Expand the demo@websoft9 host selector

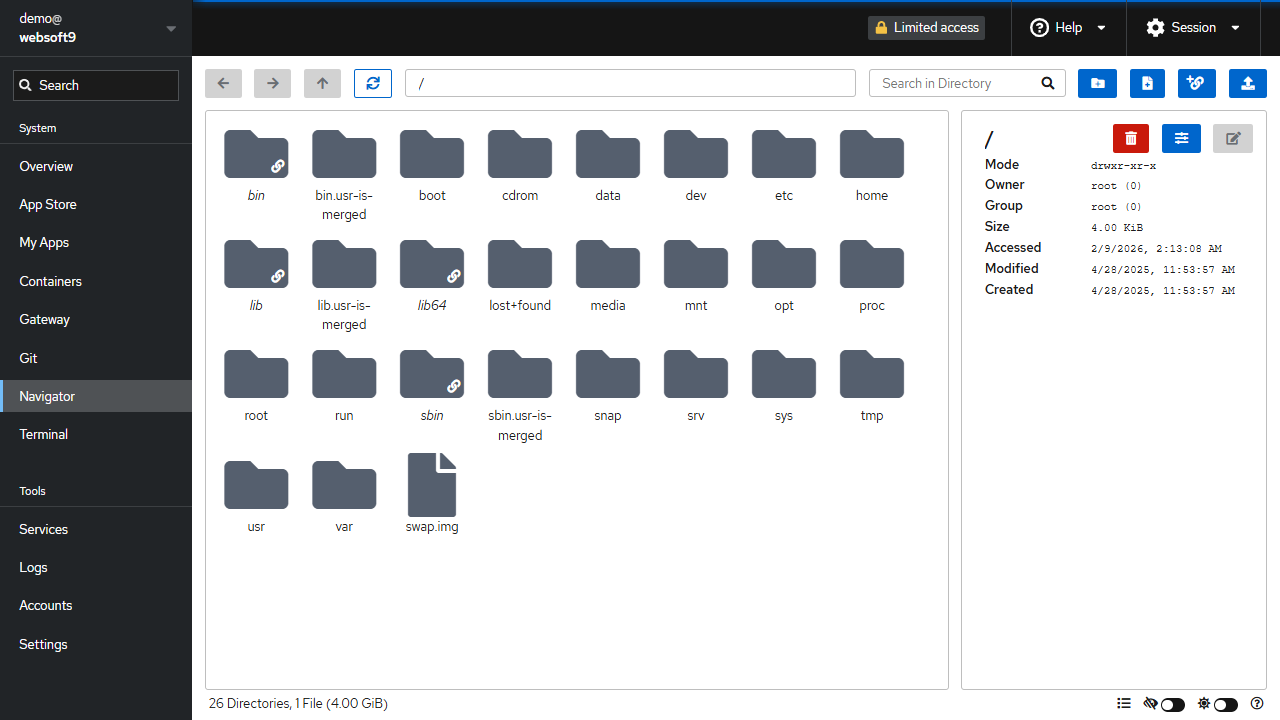pos(96,28)
